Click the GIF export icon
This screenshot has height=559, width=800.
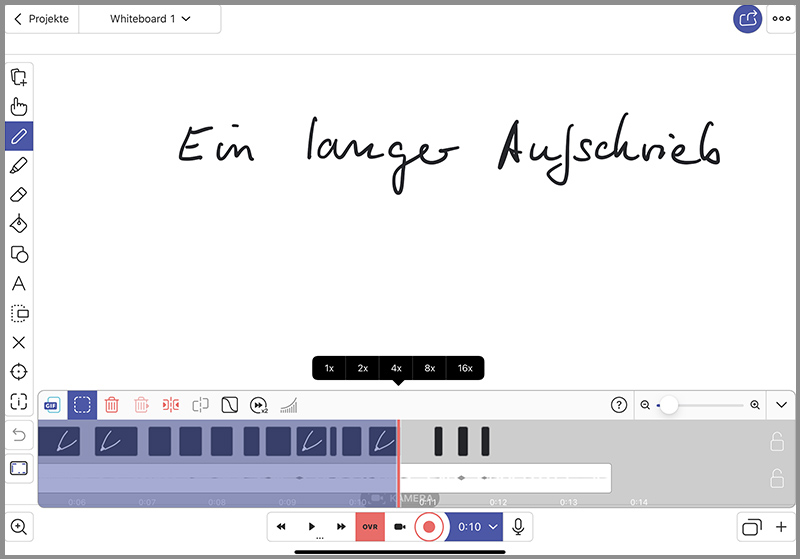(52, 405)
